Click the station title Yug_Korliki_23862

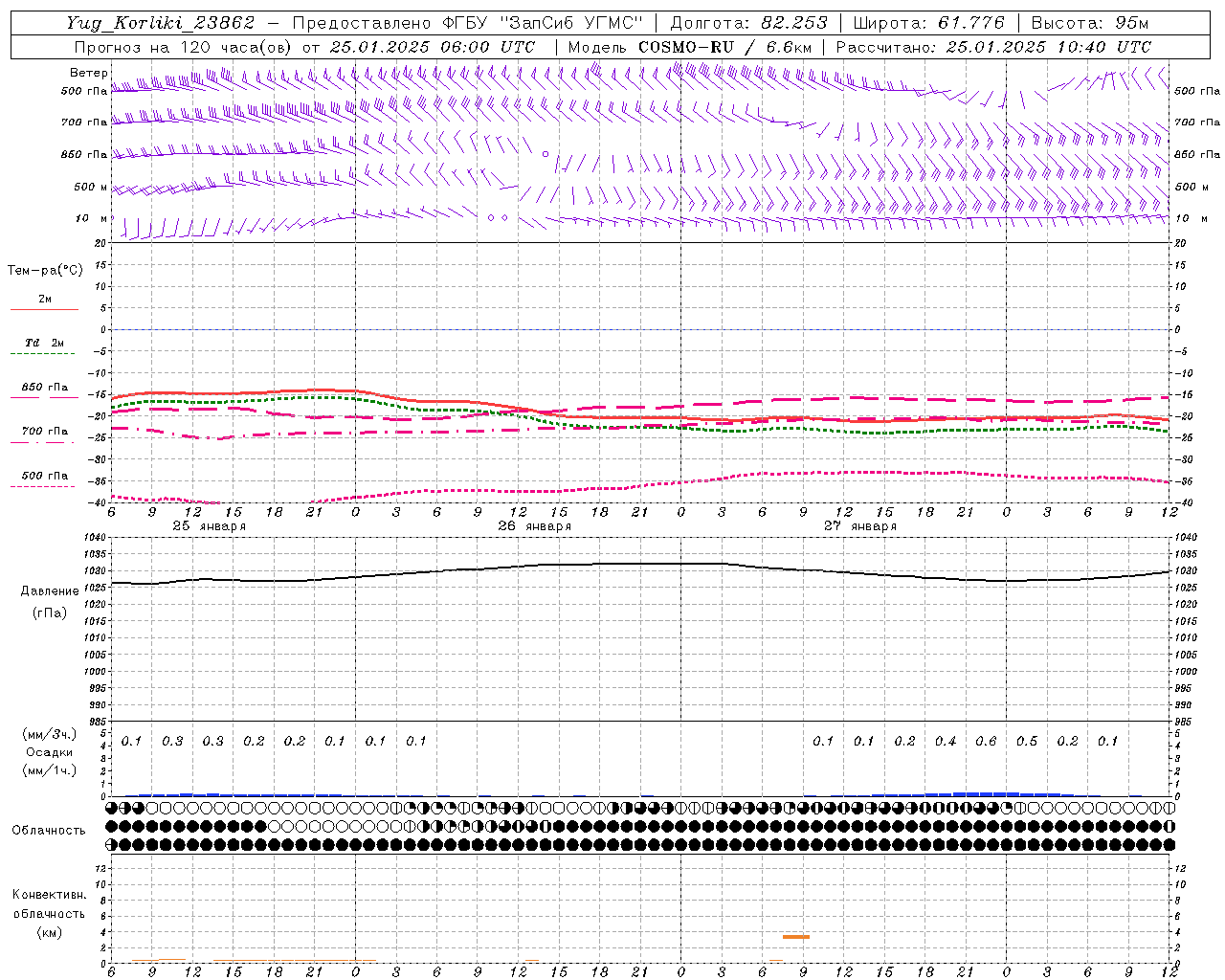click(161, 23)
